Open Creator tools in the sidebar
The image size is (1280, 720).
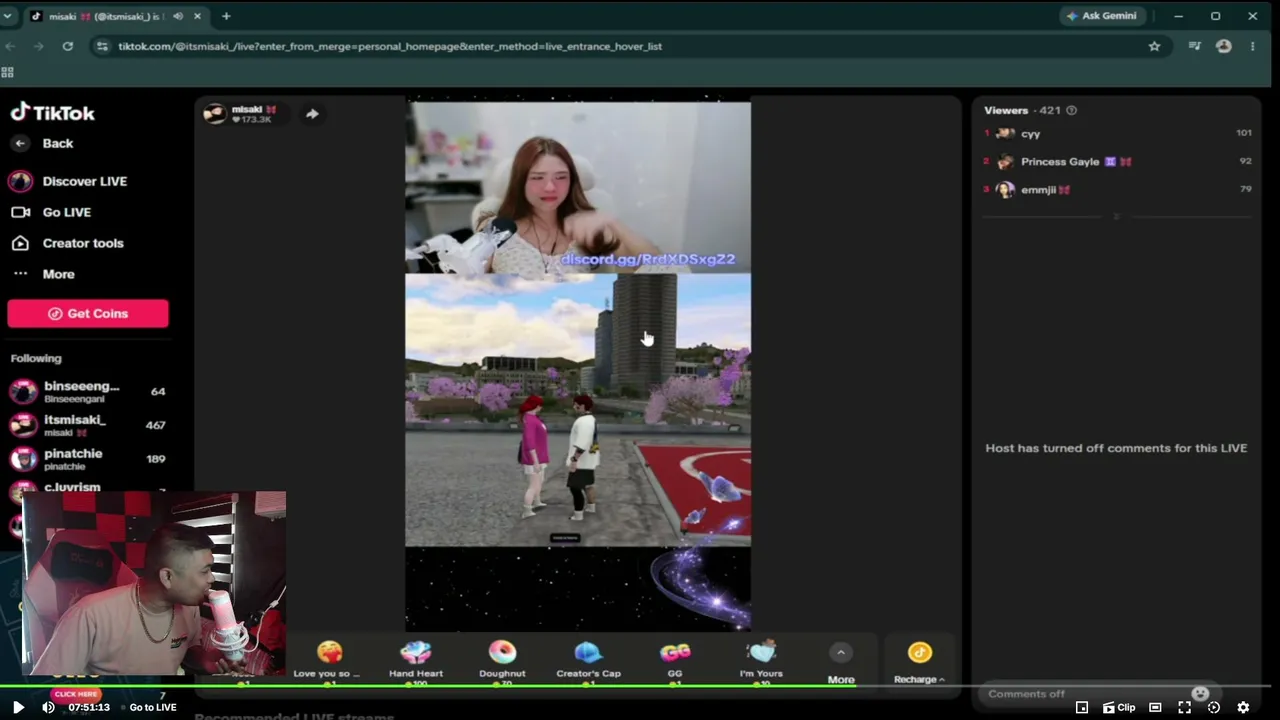[x=67, y=243]
